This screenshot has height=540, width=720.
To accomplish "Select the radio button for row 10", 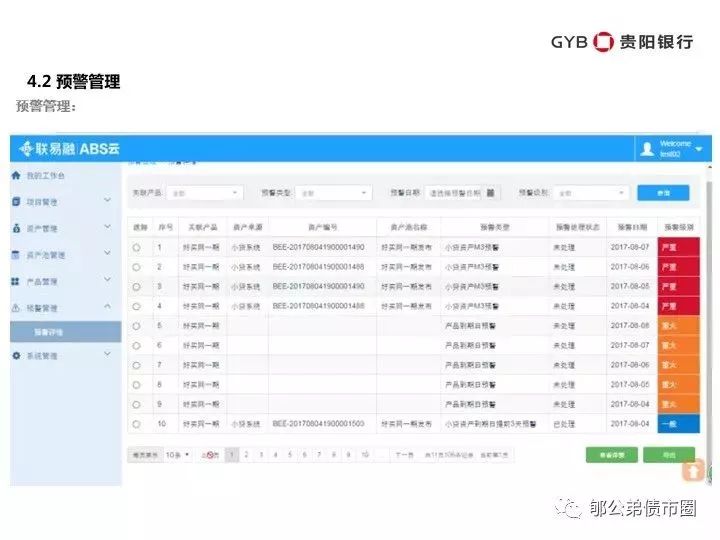I will 136,424.
